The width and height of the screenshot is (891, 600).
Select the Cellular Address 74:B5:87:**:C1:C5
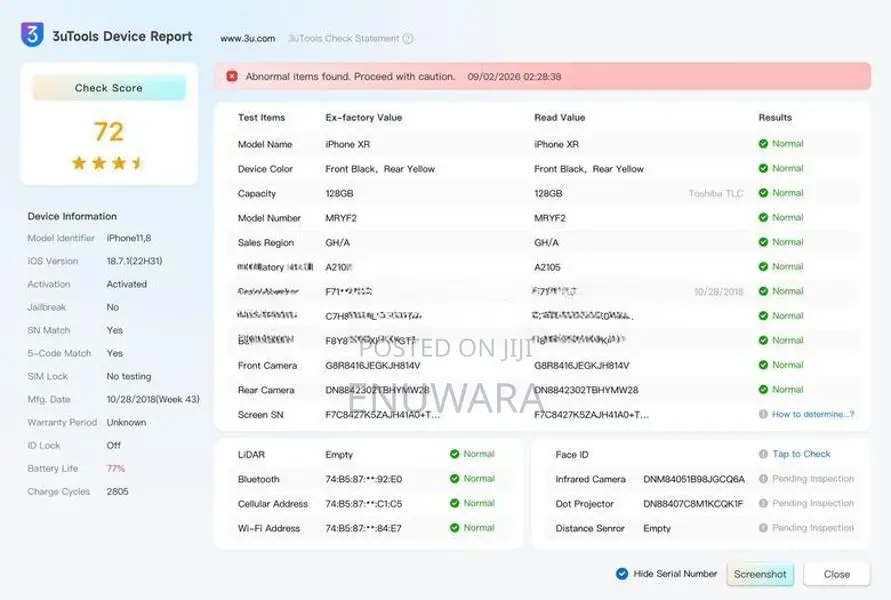click(x=364, y=503)
